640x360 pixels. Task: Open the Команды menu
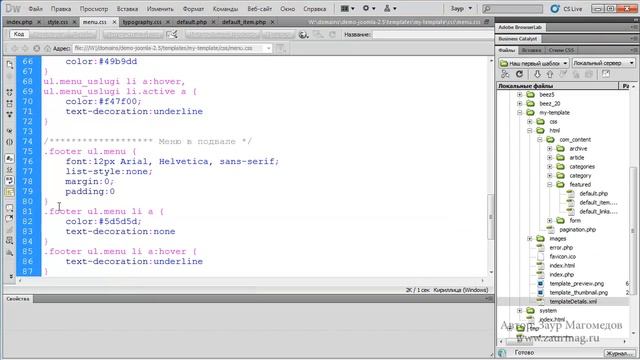[225, 9]
